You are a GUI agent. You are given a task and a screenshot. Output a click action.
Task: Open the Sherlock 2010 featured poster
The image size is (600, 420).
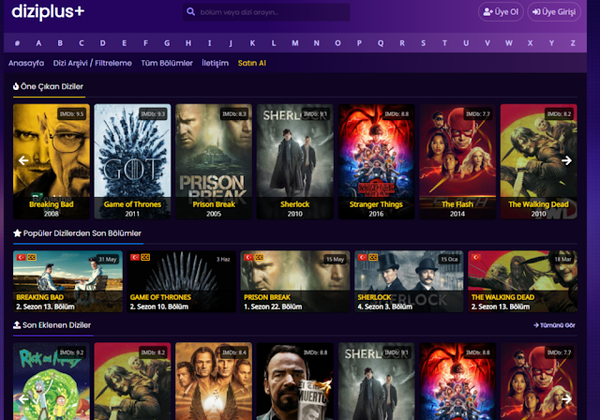295,161
